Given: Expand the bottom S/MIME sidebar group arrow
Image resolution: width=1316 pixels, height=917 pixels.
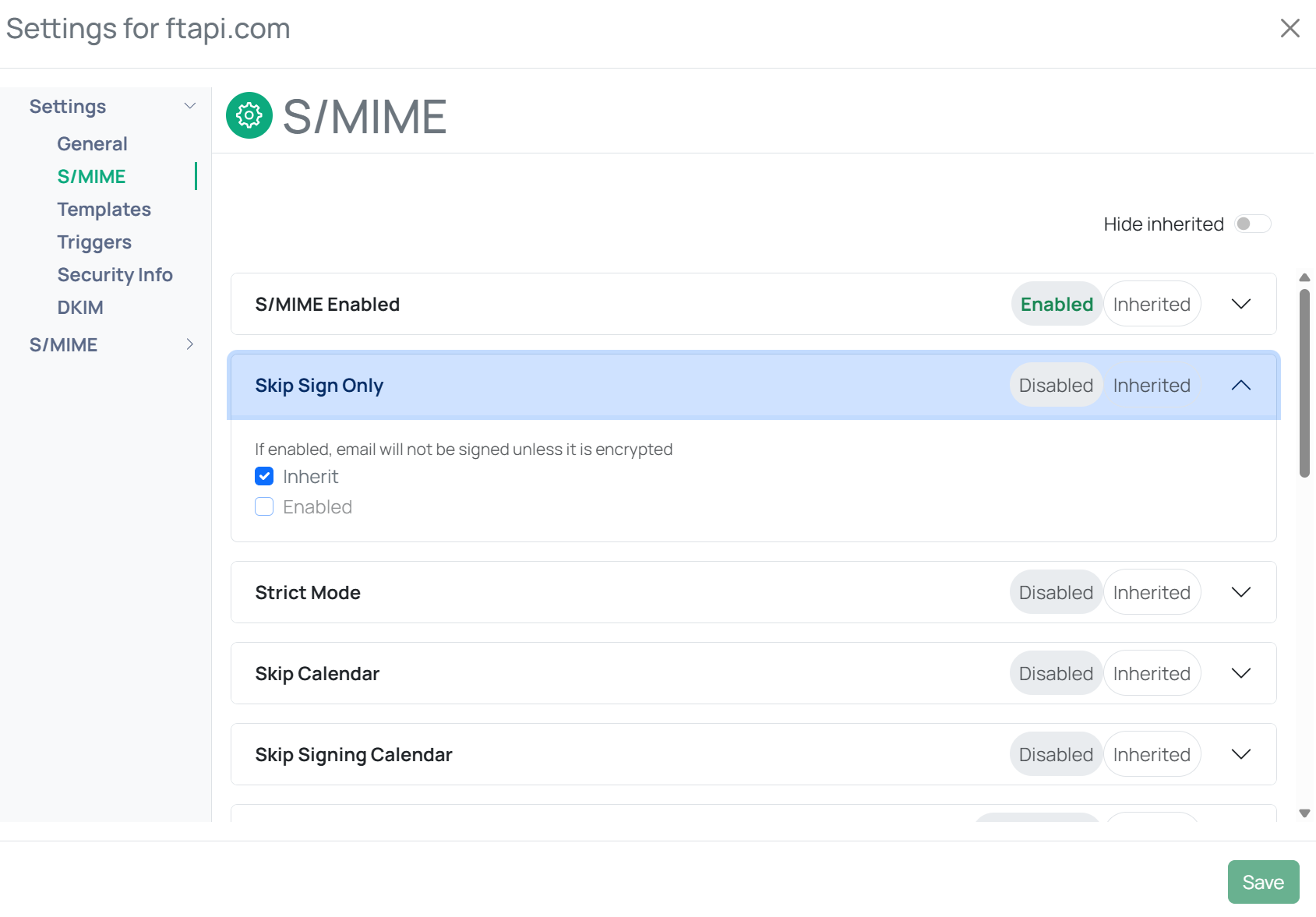Looking at the screenshot, I should pos(189,344).
